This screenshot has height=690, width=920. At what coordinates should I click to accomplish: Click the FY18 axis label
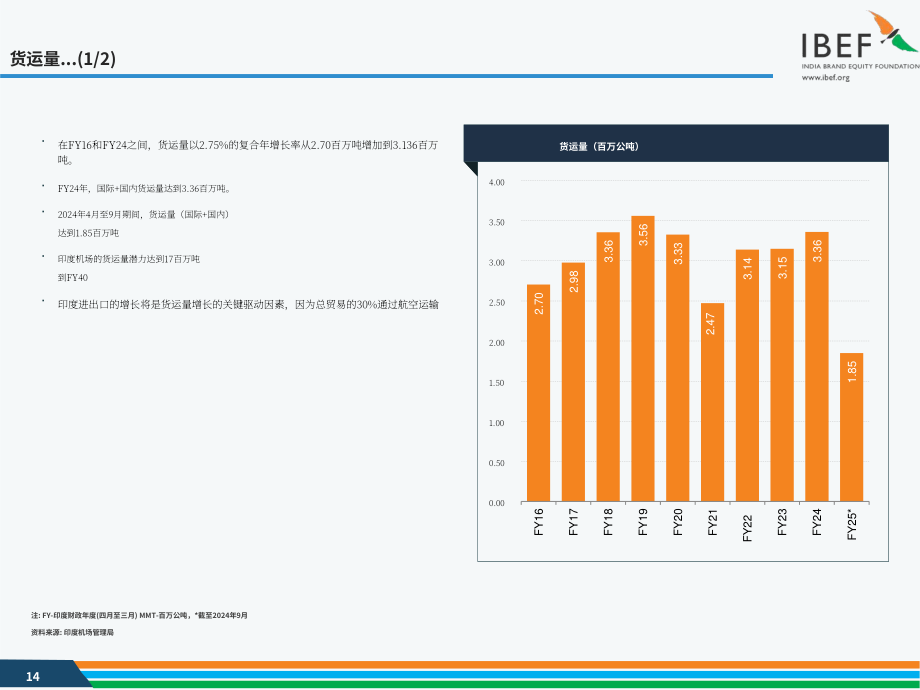(x=608, y=522)
